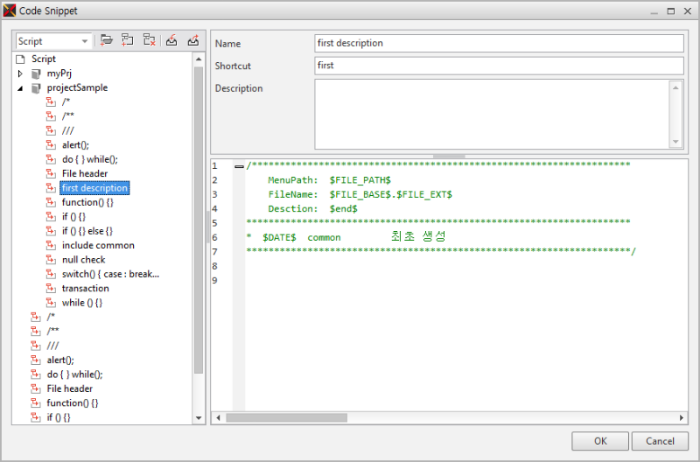Click the project icon next to myPrj

point(36,73)
